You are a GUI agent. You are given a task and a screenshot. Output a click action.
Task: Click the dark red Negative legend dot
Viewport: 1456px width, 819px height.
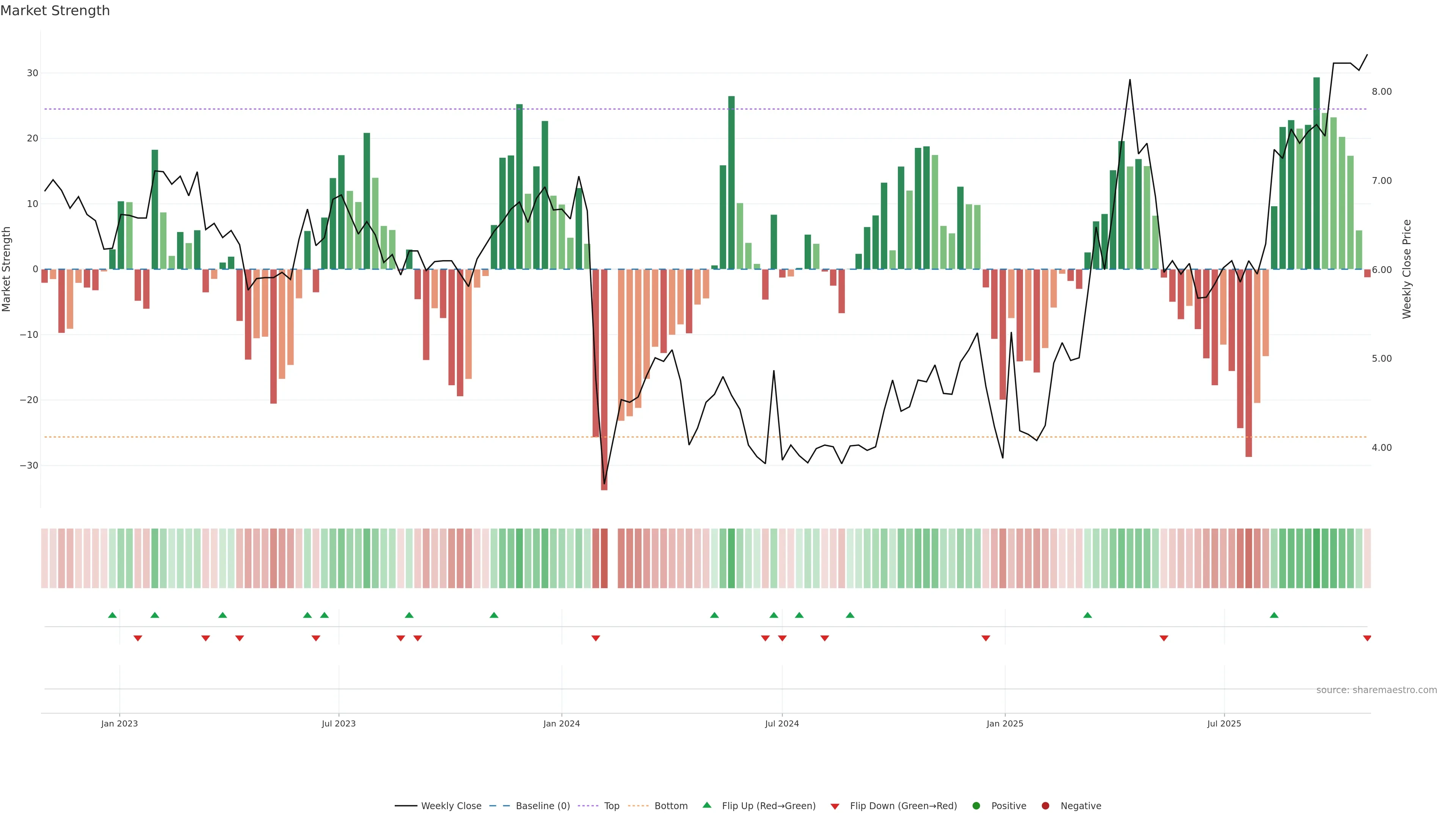1045,806
